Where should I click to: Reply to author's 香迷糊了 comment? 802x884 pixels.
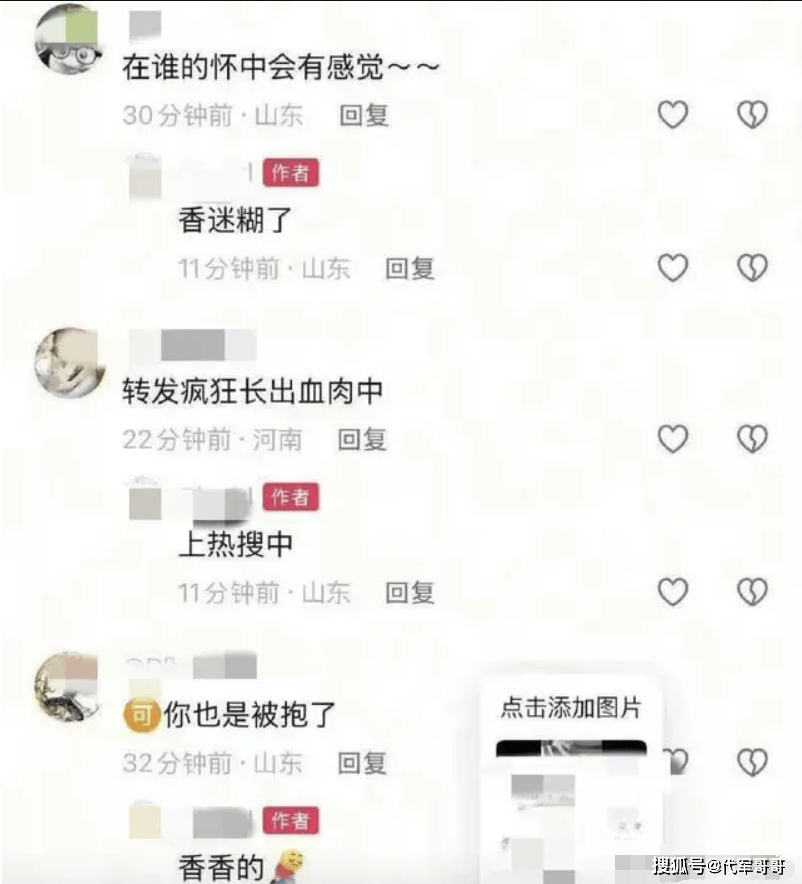[410, 268]
